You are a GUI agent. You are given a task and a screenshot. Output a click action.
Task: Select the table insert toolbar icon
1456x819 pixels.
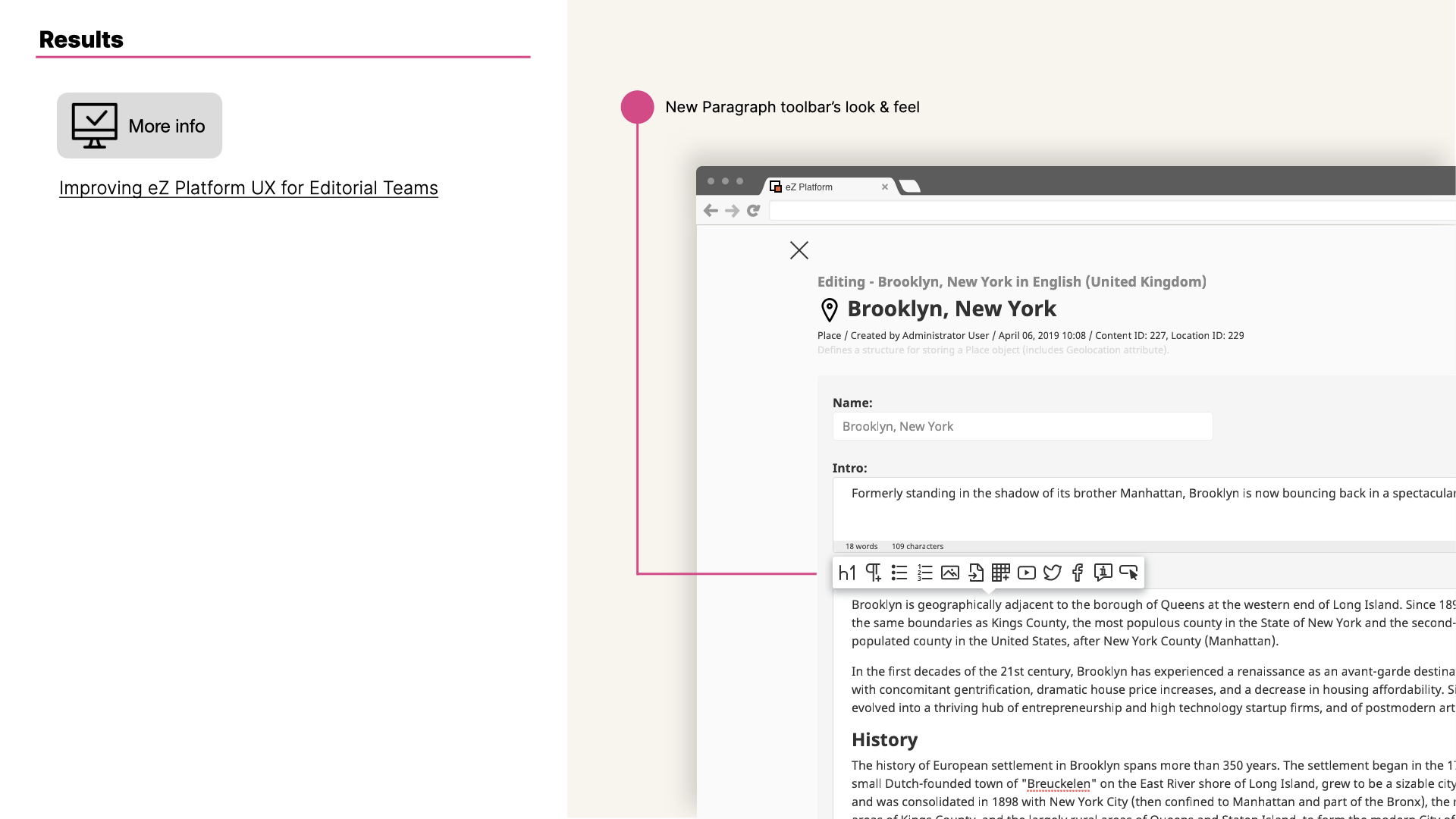(x=1001, y=573)
